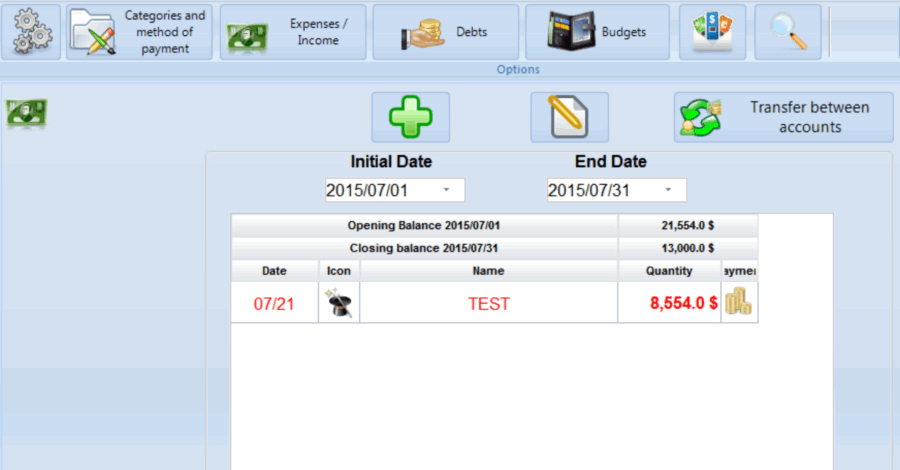Open the End Date dropdown arrow
The height and width of the screenshot is (470, 900).
tap(668, 190)
